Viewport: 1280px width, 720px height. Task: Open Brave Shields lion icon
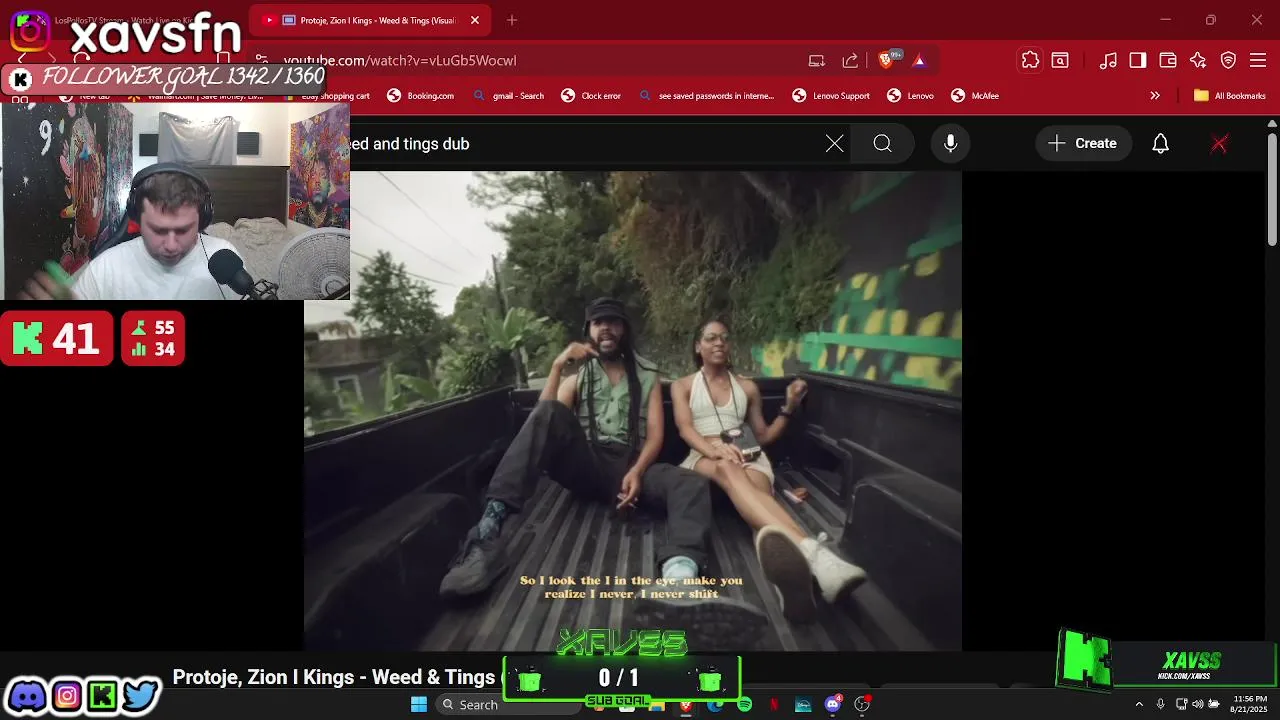[x=885, y=61]
